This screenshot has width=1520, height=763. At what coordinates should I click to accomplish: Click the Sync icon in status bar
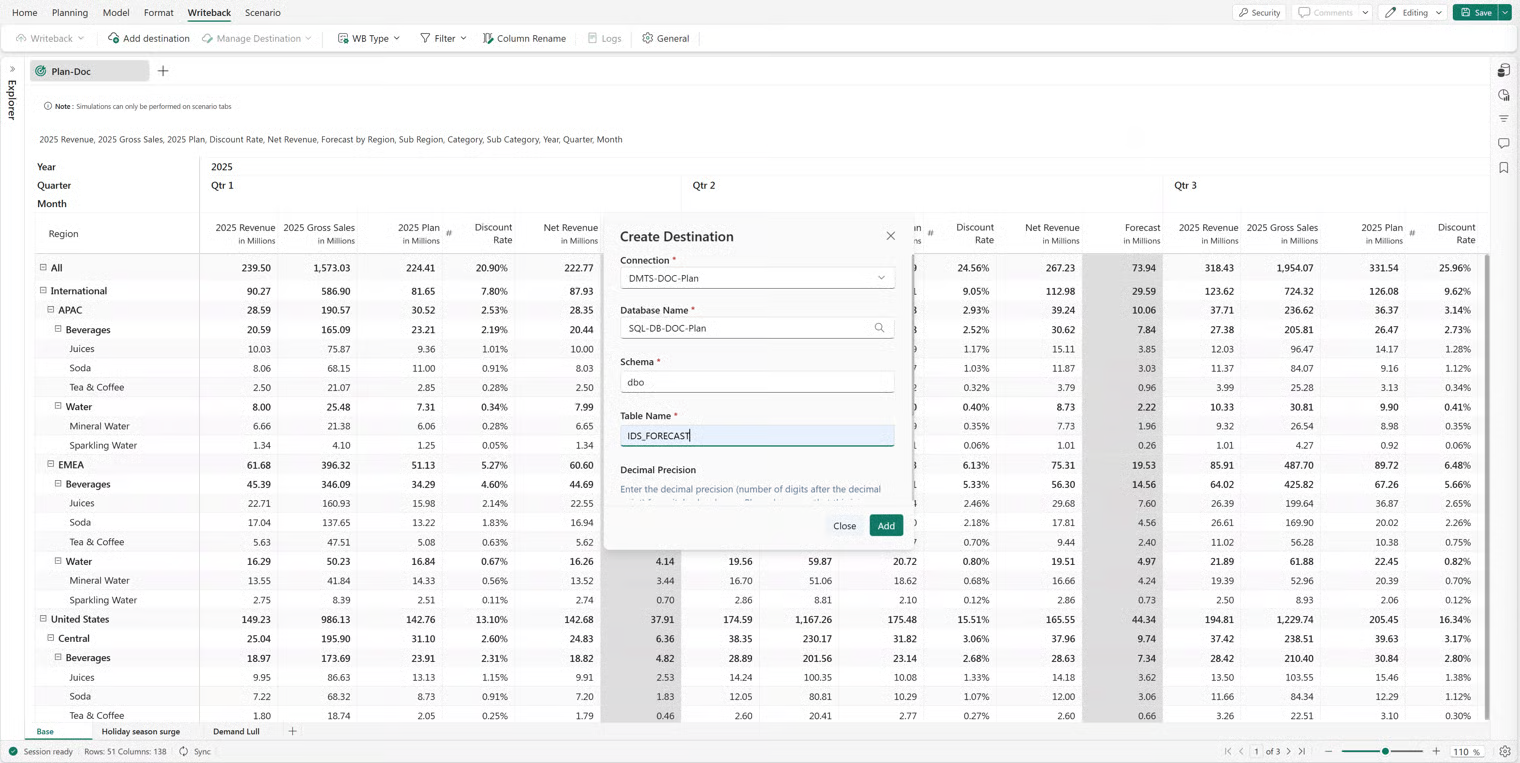[x=184, y=751]
